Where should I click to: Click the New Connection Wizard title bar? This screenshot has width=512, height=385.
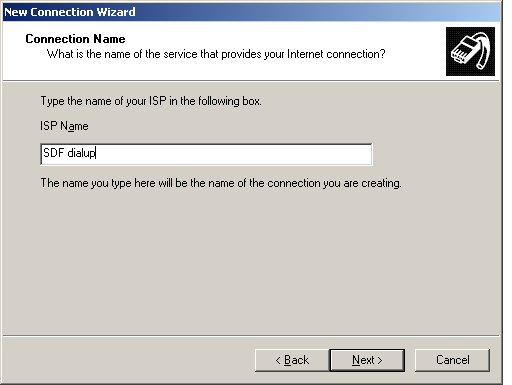tap(251, 12)
